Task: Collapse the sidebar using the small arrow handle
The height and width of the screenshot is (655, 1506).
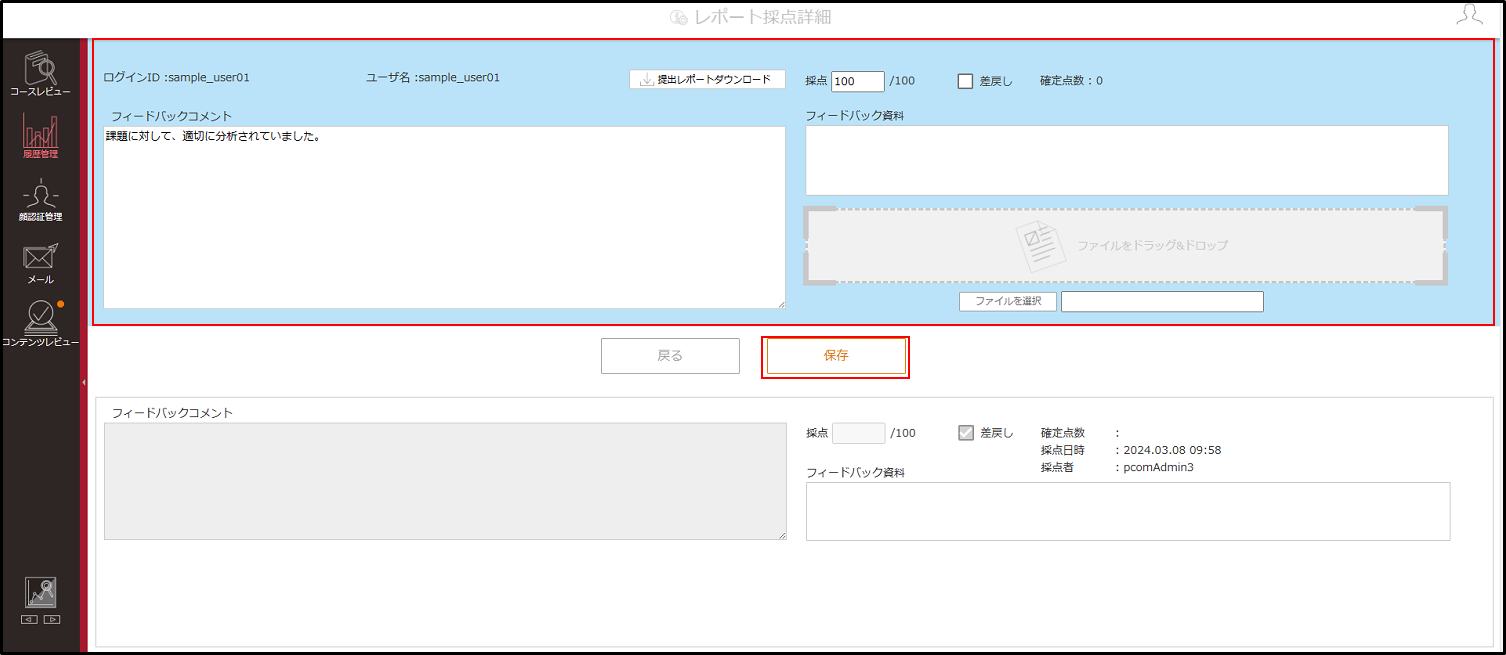Action: point(84,382)
